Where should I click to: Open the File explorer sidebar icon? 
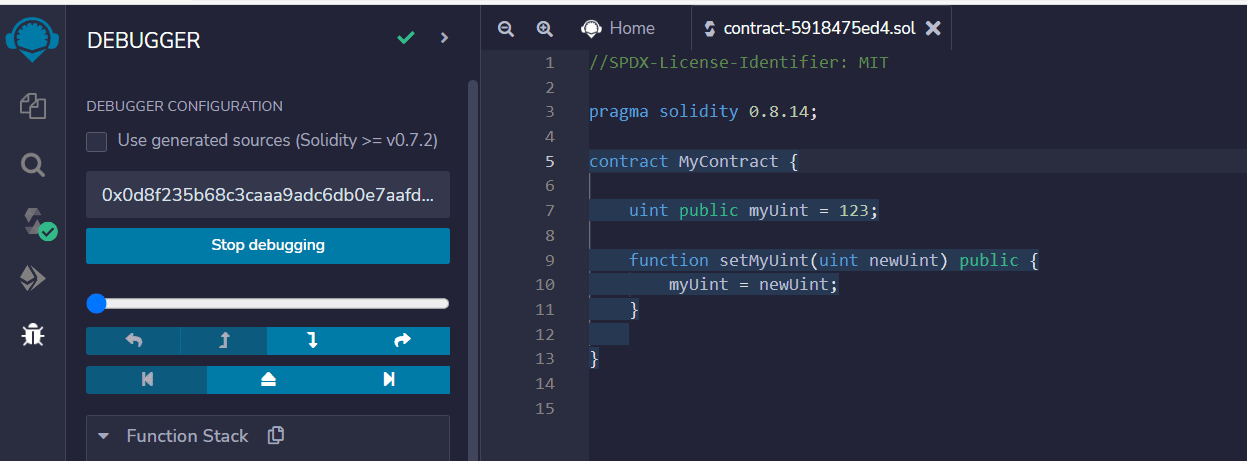(33, 105)
